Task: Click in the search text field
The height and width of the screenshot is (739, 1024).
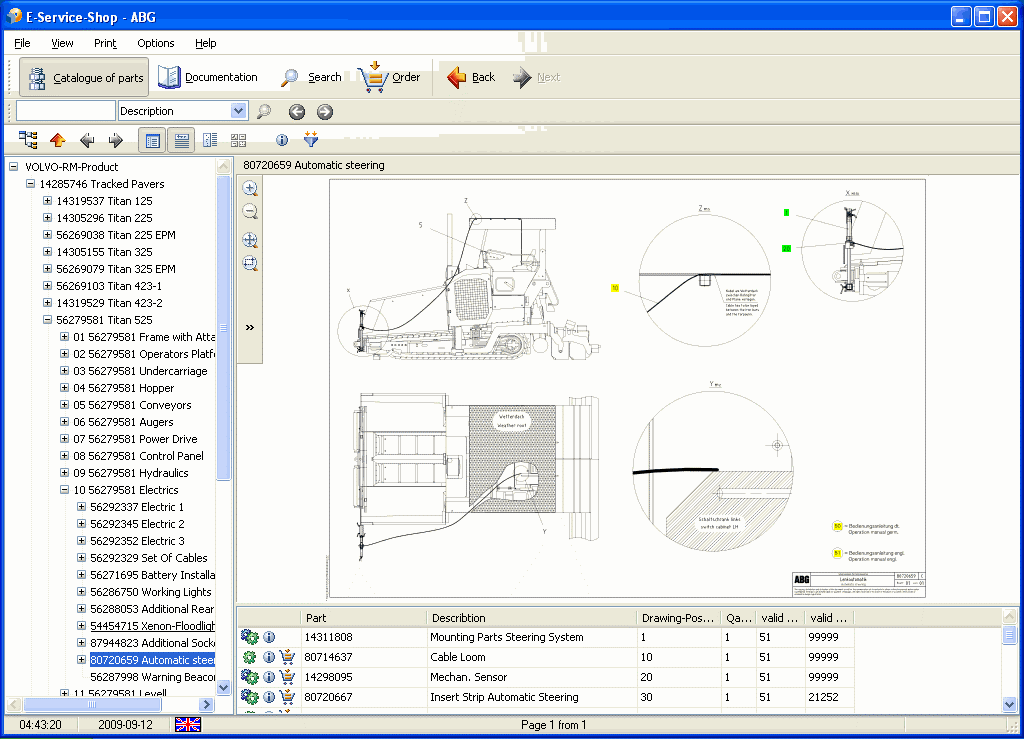Action: (65, 111)
